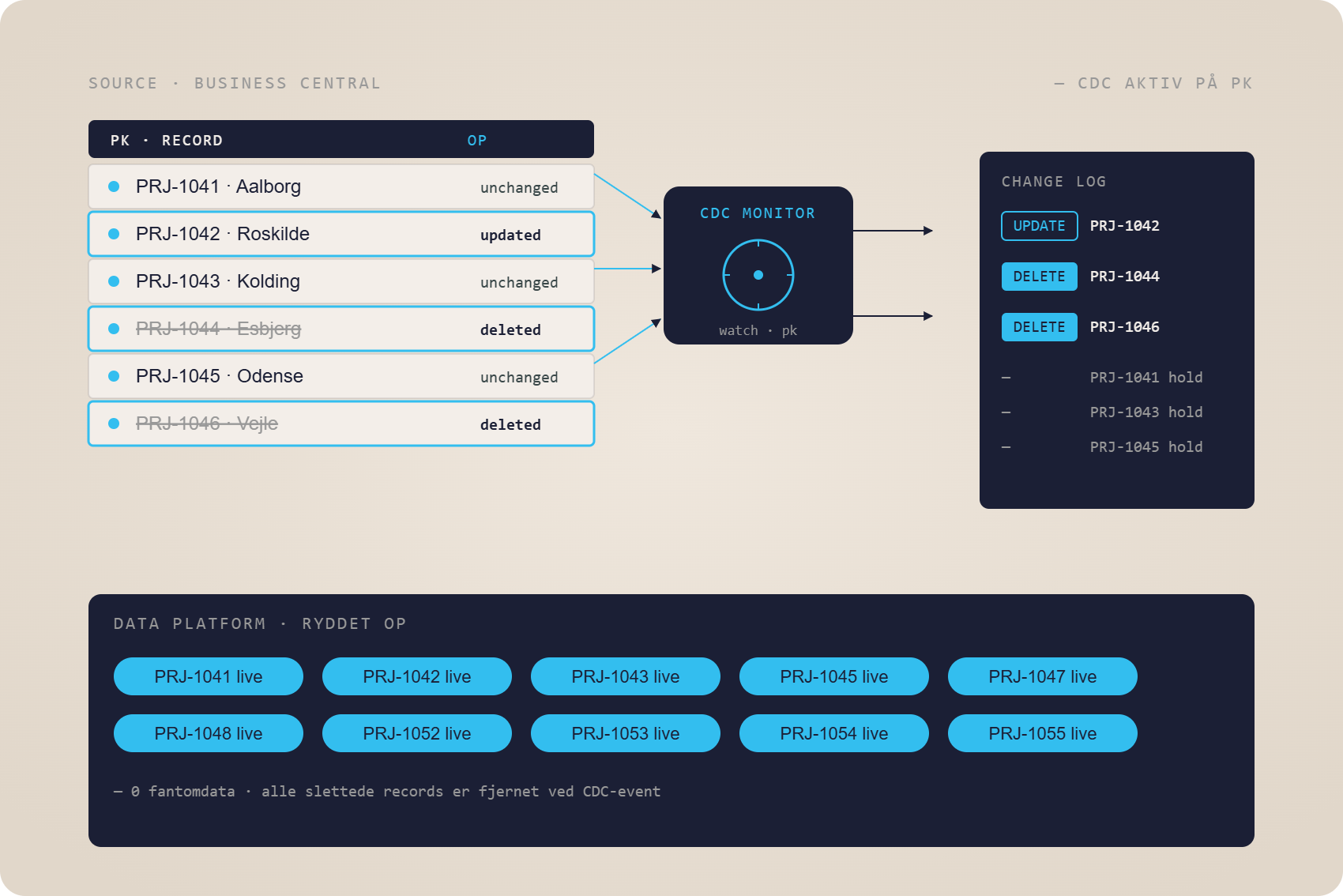
Task: Click the blue dot beside PRJ-1042 Roskilde
Action: [114, 234]
